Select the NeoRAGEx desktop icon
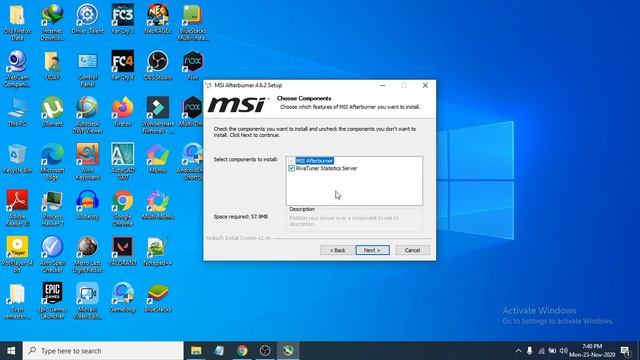This screenshot has height=360, width=640. (158, 19)
